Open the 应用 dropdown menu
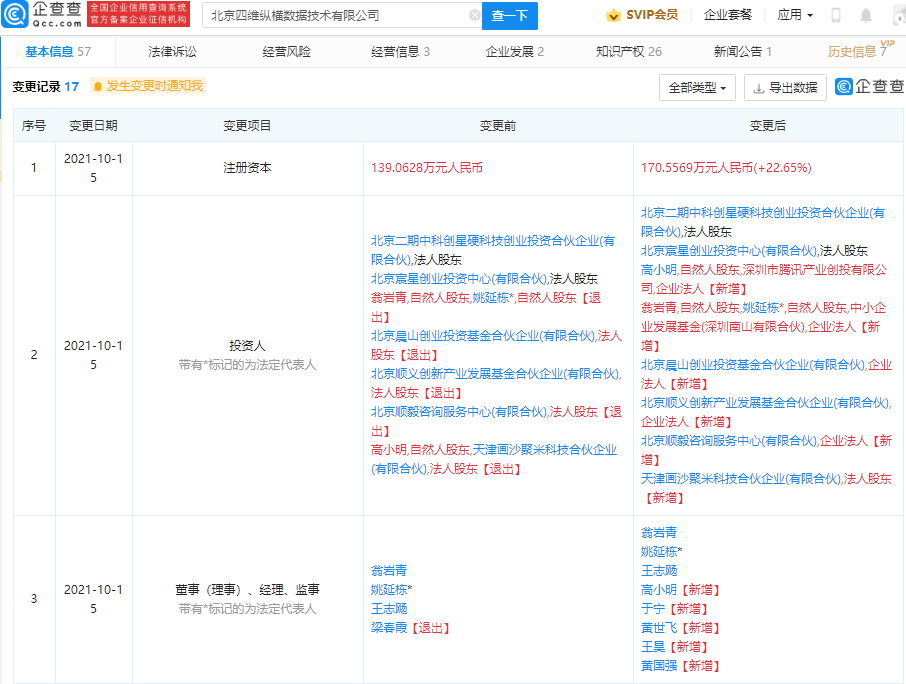 coord(795,15)
